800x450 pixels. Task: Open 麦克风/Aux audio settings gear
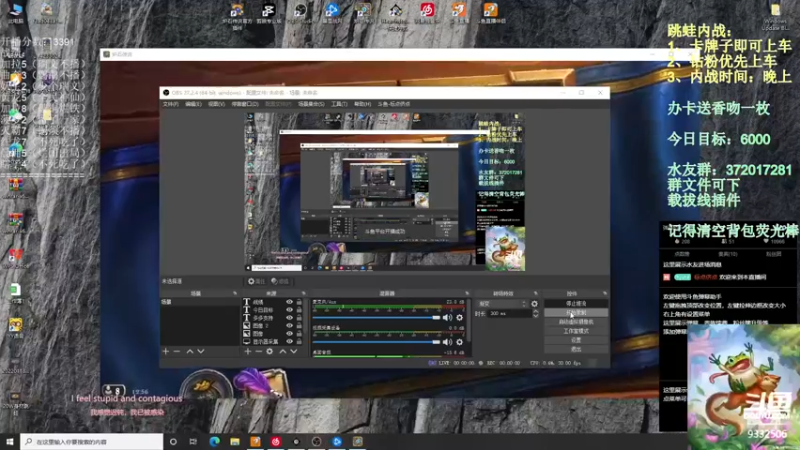pos(460,317)
